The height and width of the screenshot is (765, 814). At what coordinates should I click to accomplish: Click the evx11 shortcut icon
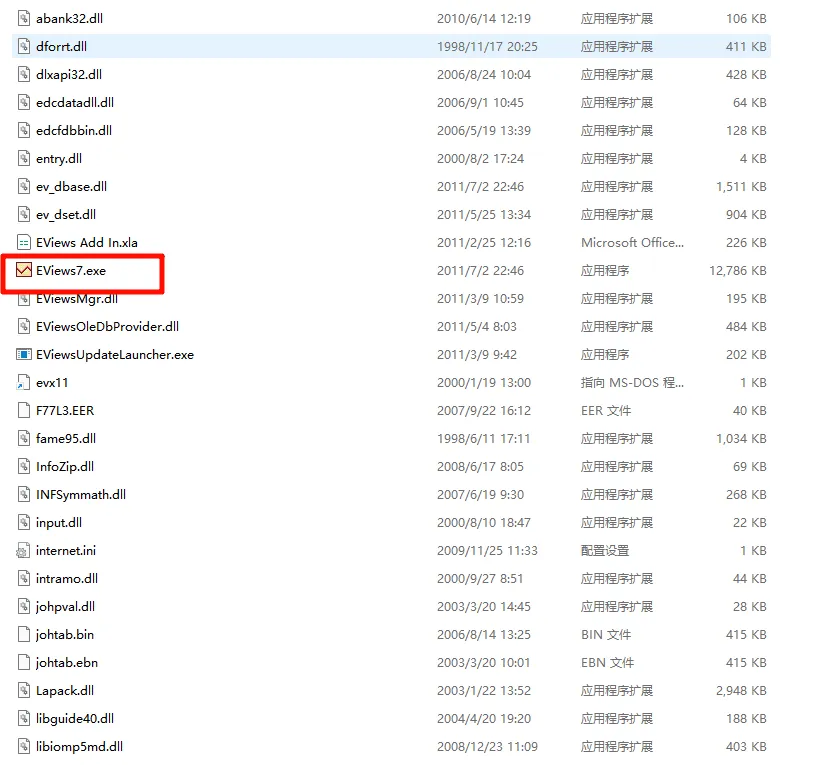(24, 382)
